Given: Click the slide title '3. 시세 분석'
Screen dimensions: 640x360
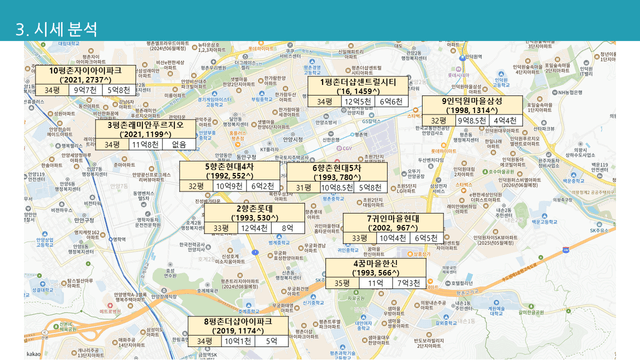Looking at the screenshot, I should point(56,29).
